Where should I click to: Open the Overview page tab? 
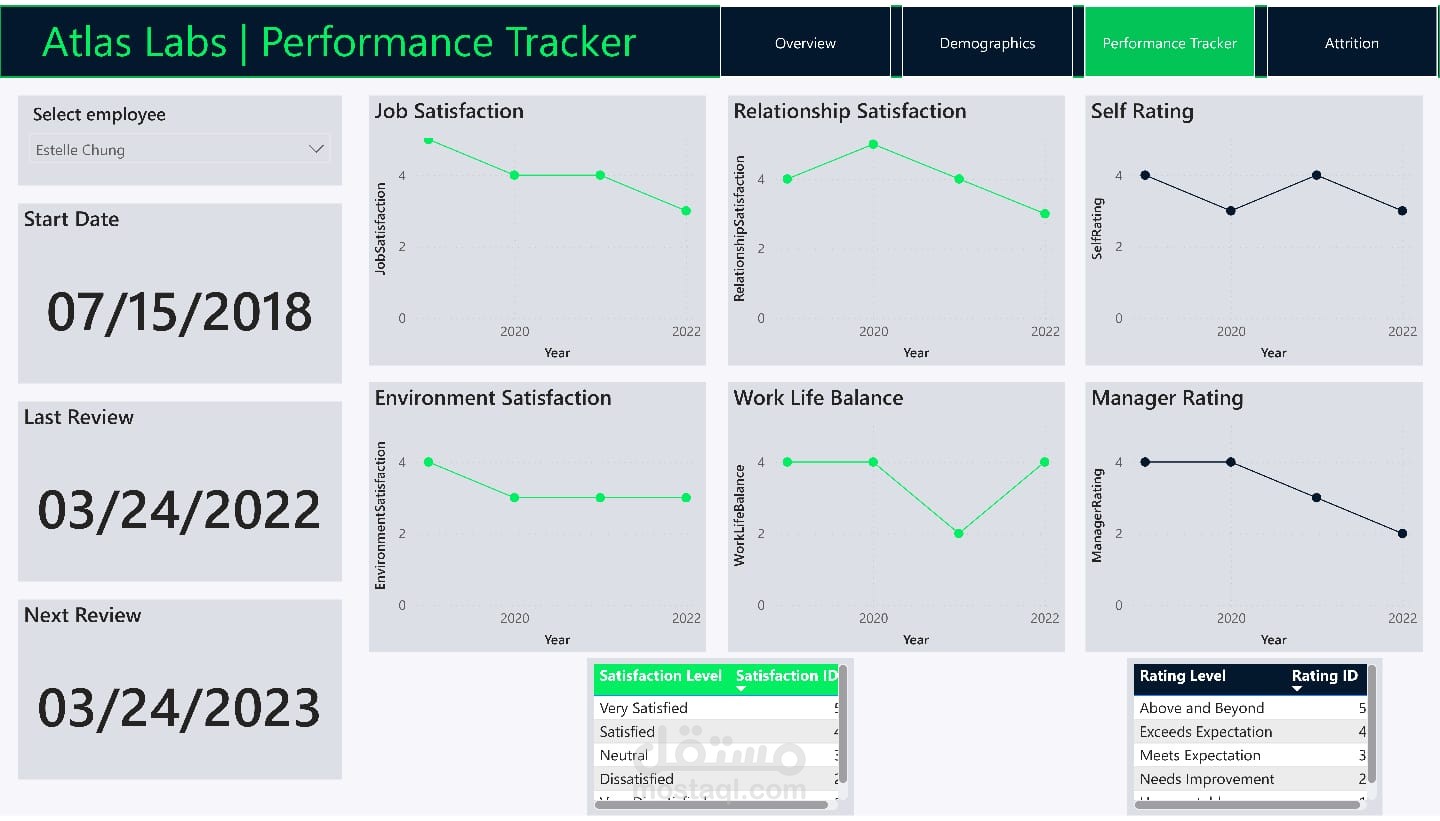click(x=805, y=42)
